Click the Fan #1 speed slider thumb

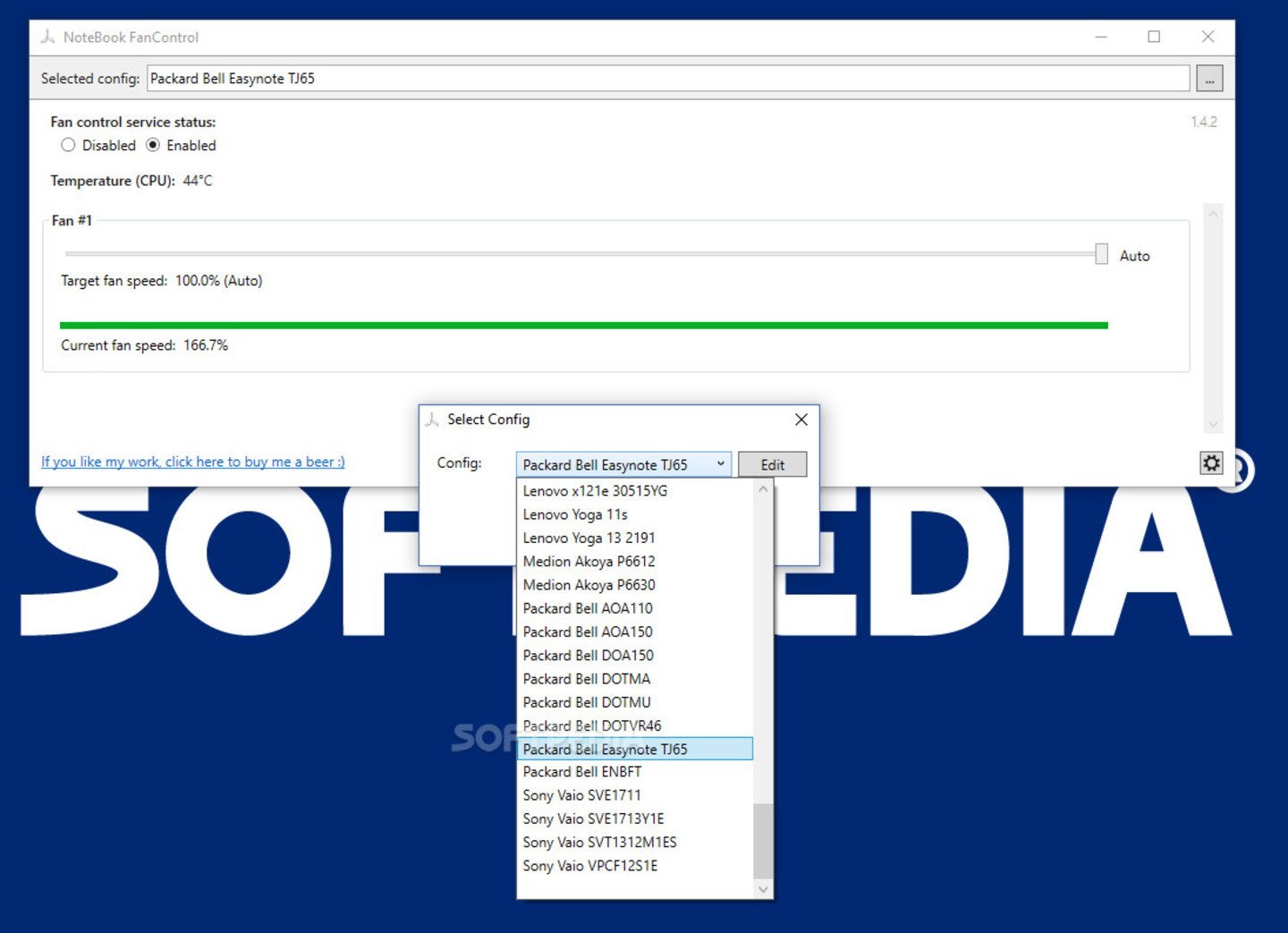tap(1101, 254)
